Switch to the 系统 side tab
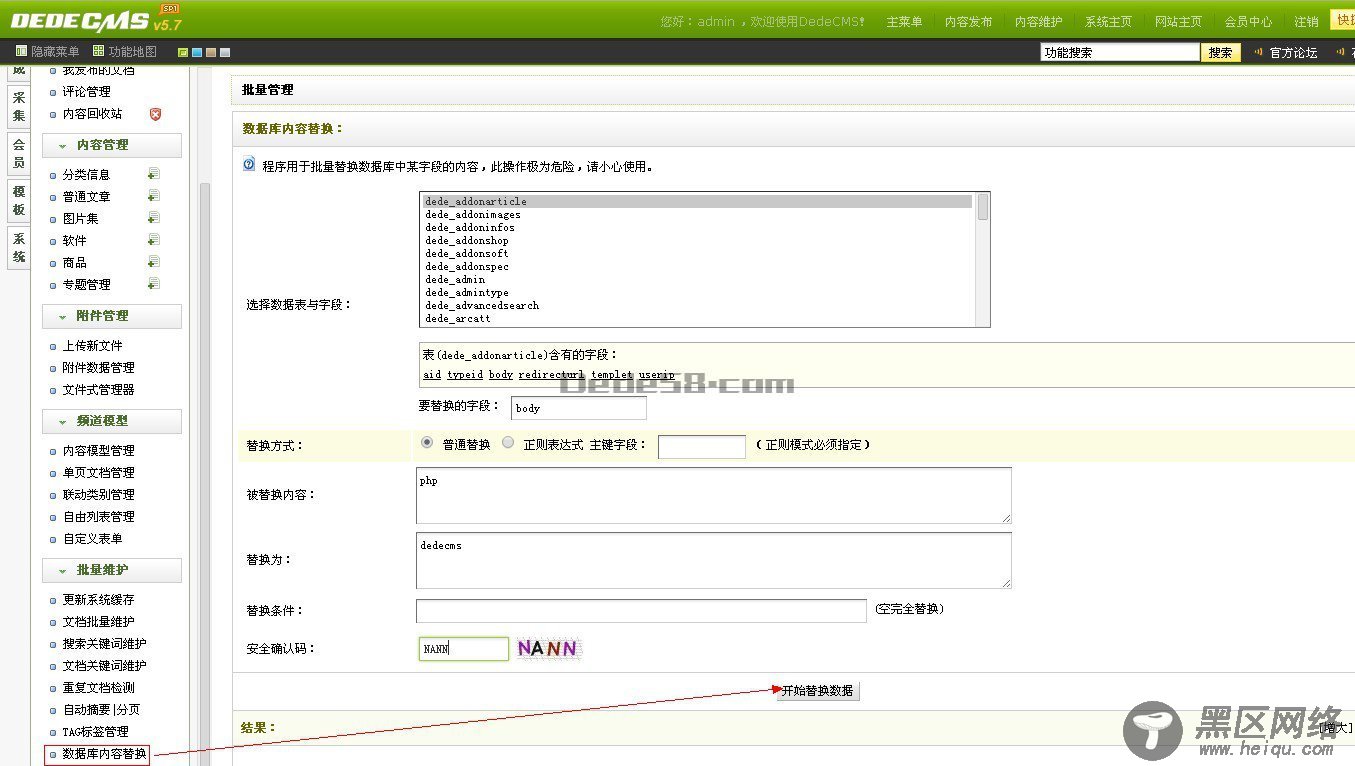Viewport: 1355px width, 766px height. pyautogui.click(x=18, y=247)
